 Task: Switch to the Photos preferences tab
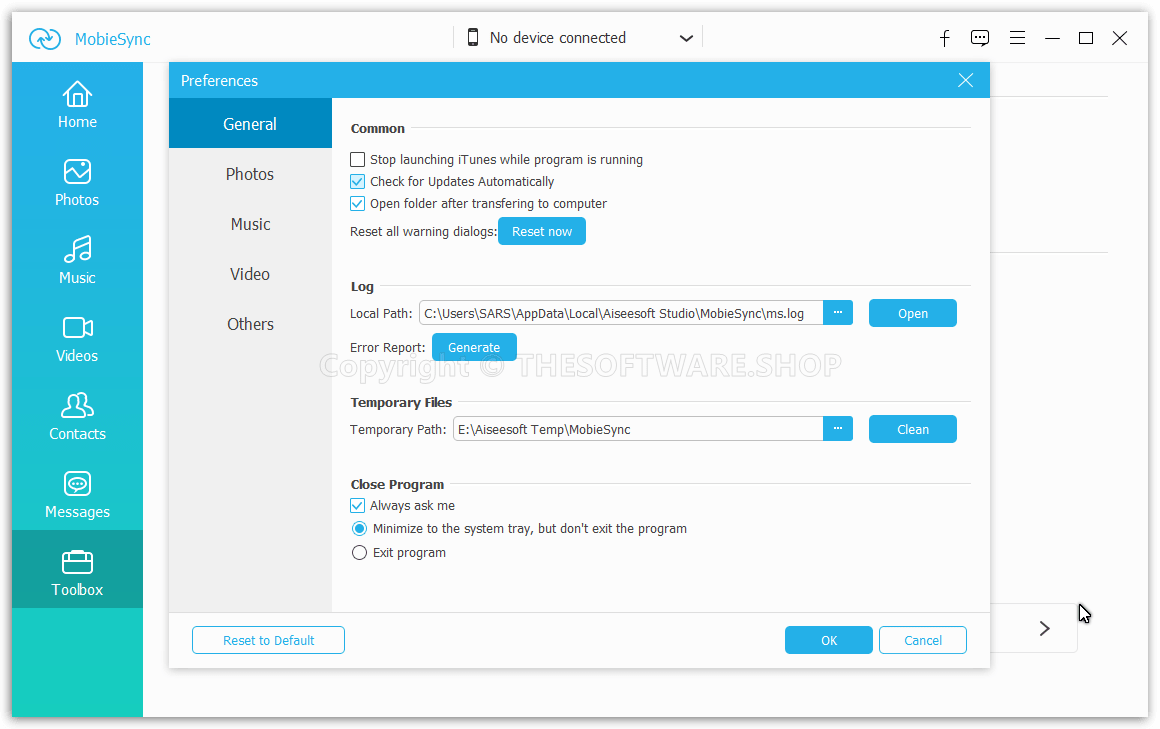(250, 174)
